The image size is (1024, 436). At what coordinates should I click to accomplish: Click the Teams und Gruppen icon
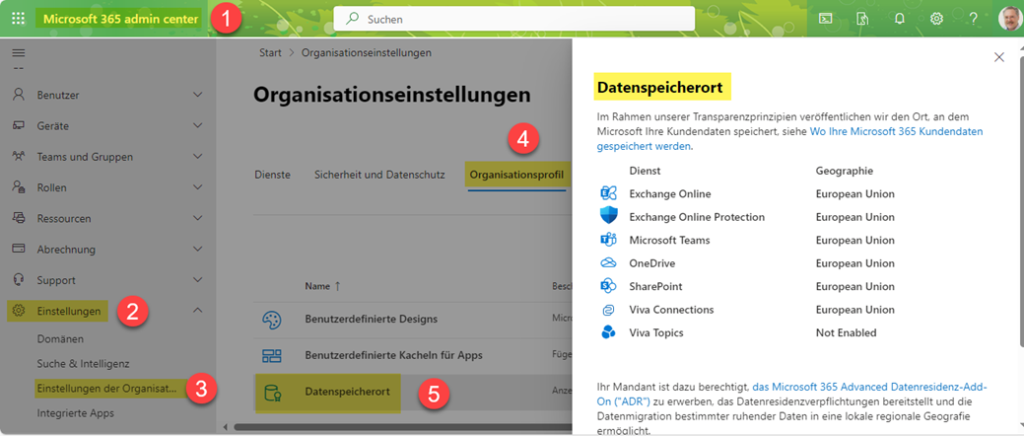18,157
